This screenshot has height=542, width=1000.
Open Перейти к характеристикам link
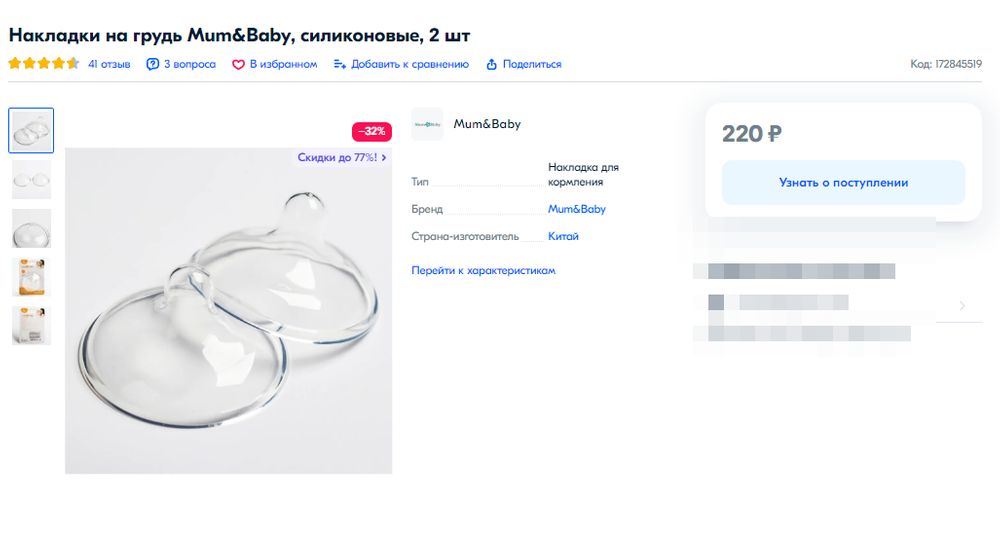click(483, 271)
